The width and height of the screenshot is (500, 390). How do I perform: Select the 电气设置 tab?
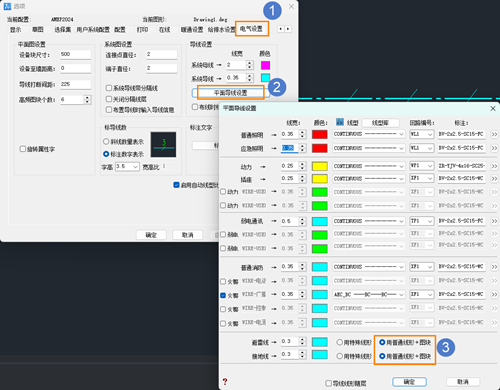pos(251,29)
